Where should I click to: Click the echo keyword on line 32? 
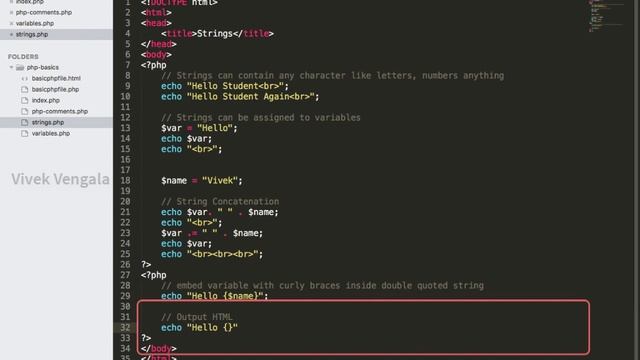[x=171, y=327]
